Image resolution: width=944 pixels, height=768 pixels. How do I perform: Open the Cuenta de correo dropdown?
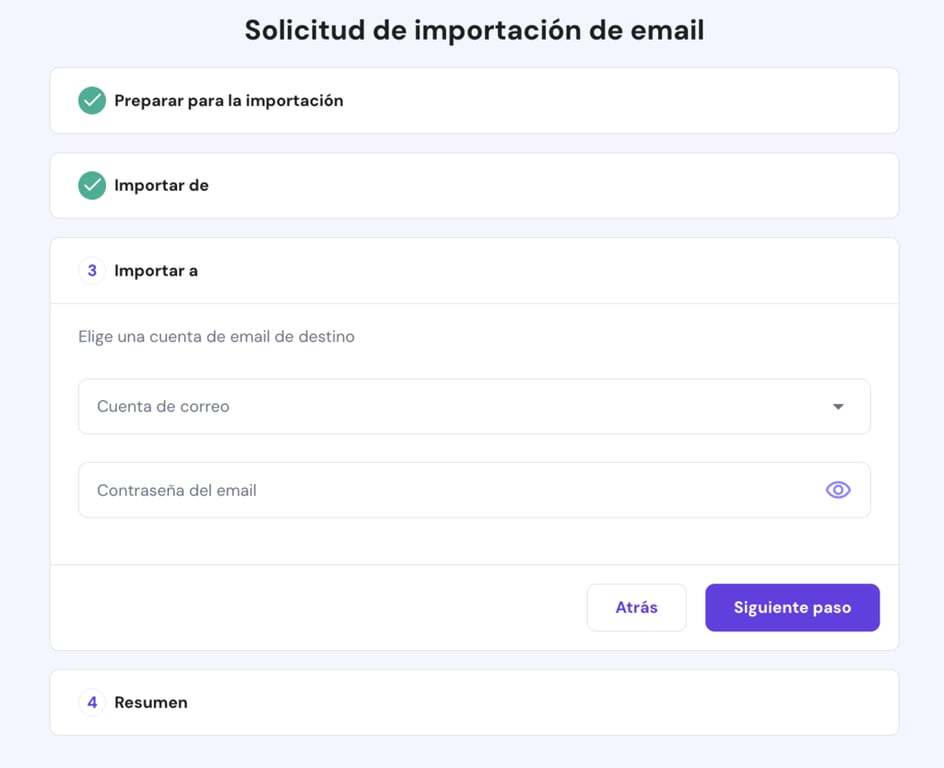[x=473, y=406]
